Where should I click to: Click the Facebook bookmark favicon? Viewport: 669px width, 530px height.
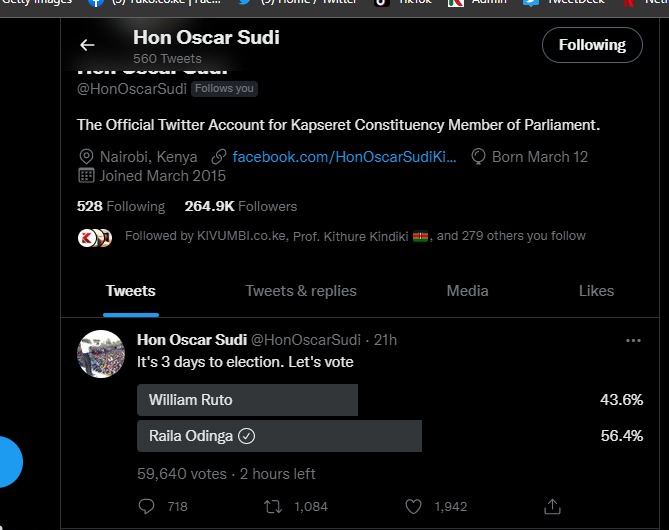pos(96,3)
